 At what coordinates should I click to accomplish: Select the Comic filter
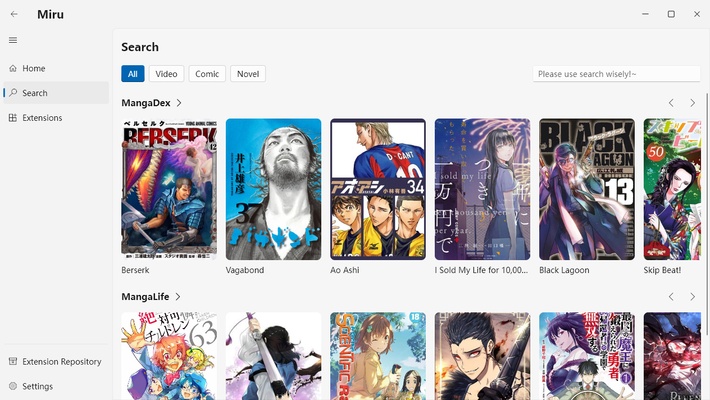[x=207, y=74]
